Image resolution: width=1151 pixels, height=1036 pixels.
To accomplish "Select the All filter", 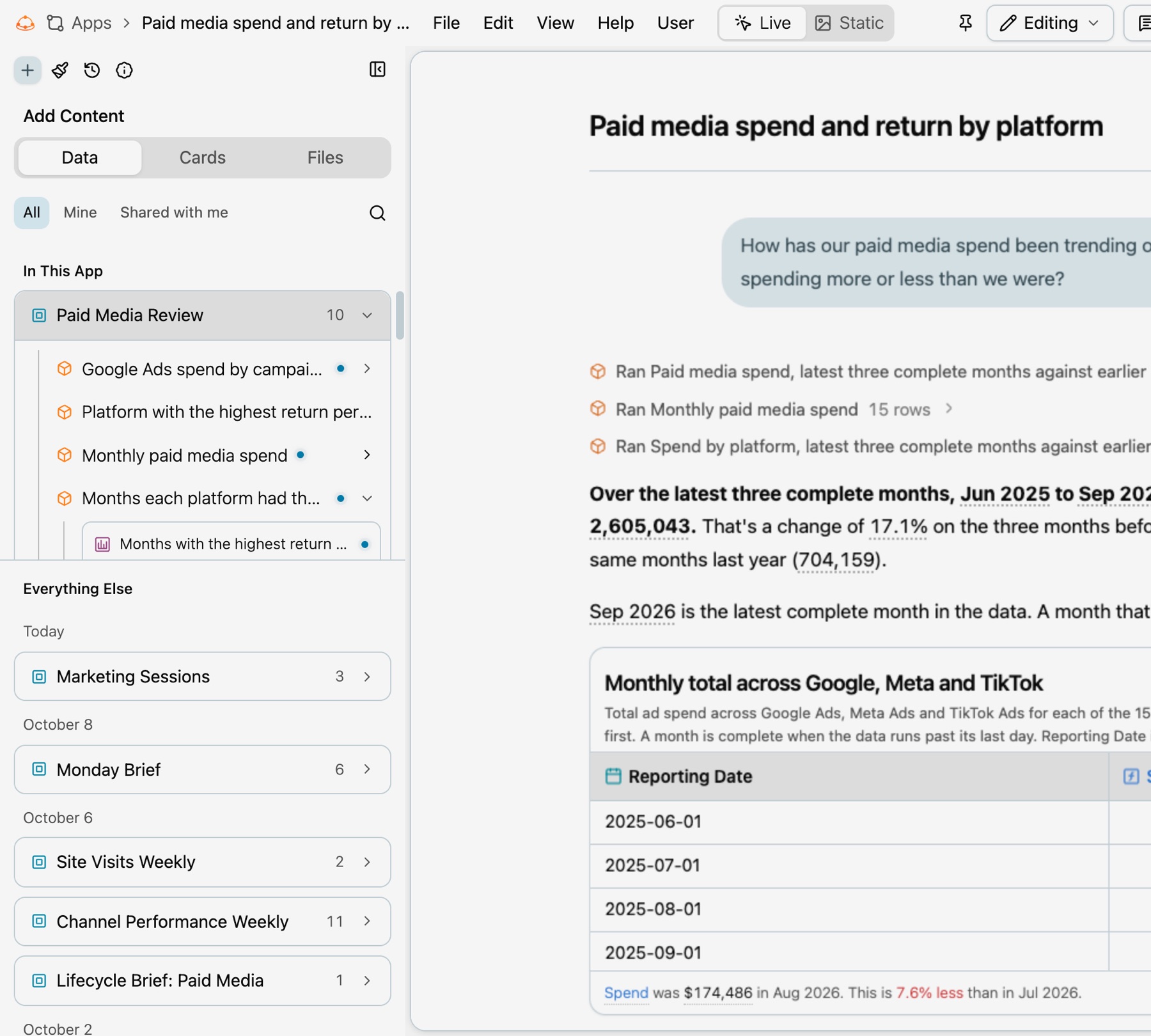I will pyautogui.click(x=32, y=212).
